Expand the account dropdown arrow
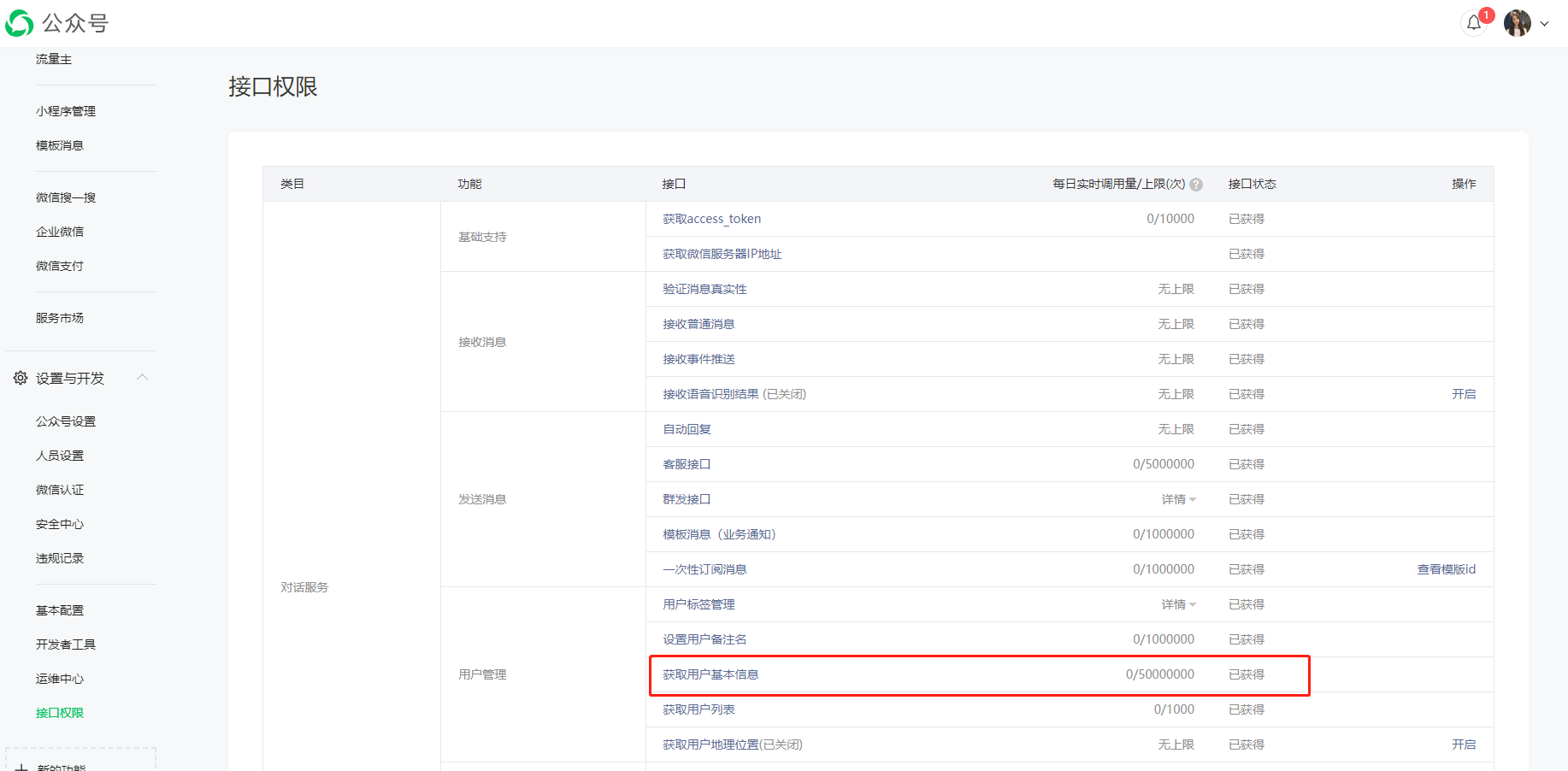Screen dimensions: 1568x771 click(x=1545, y=24)
